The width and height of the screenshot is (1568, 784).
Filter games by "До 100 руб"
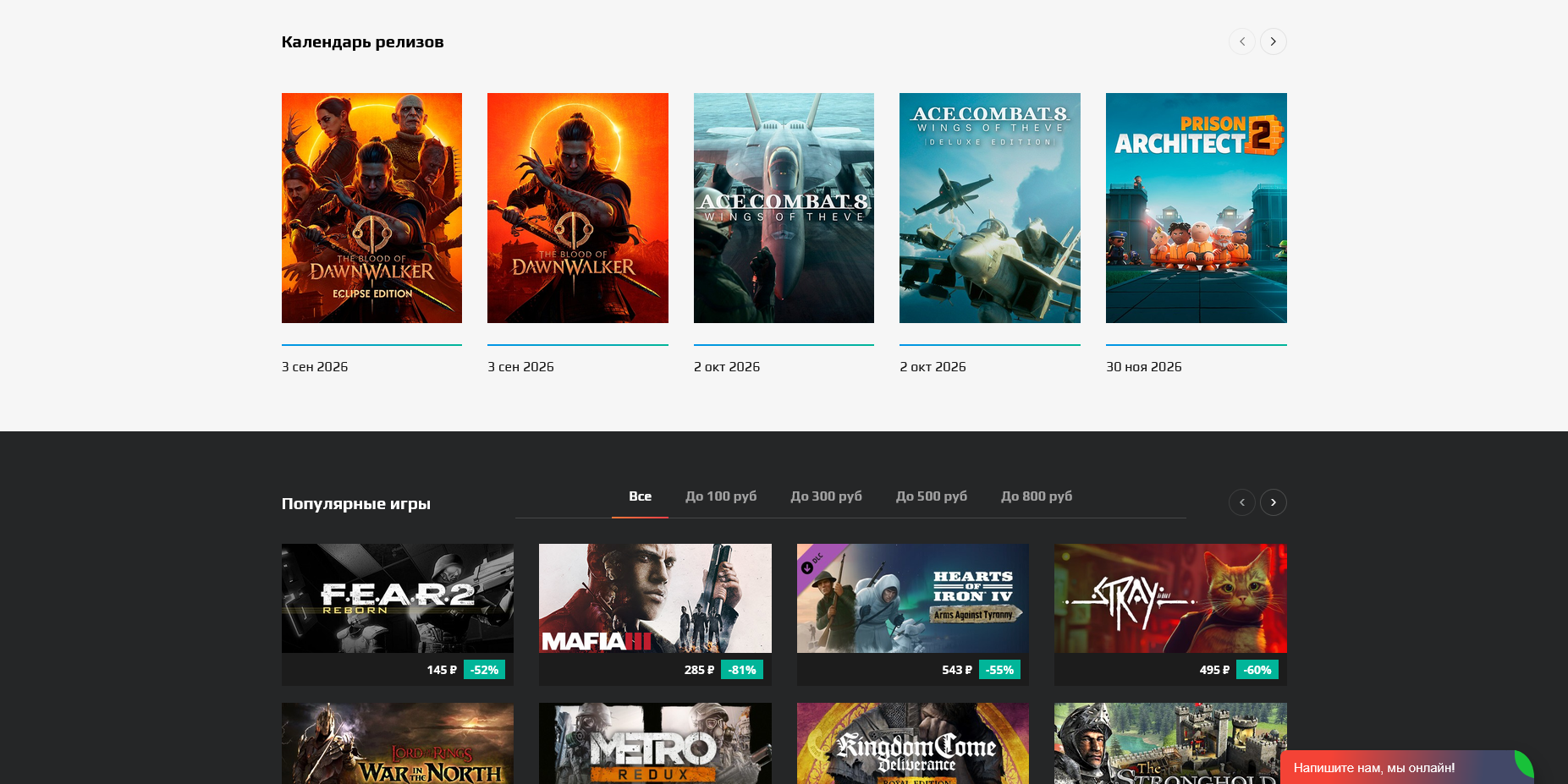coord(721,496)
